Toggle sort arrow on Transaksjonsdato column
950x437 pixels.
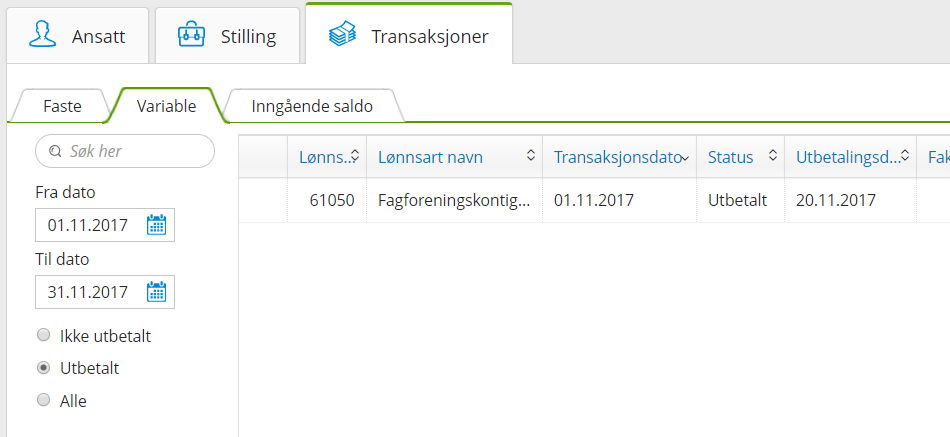(685, 158)
